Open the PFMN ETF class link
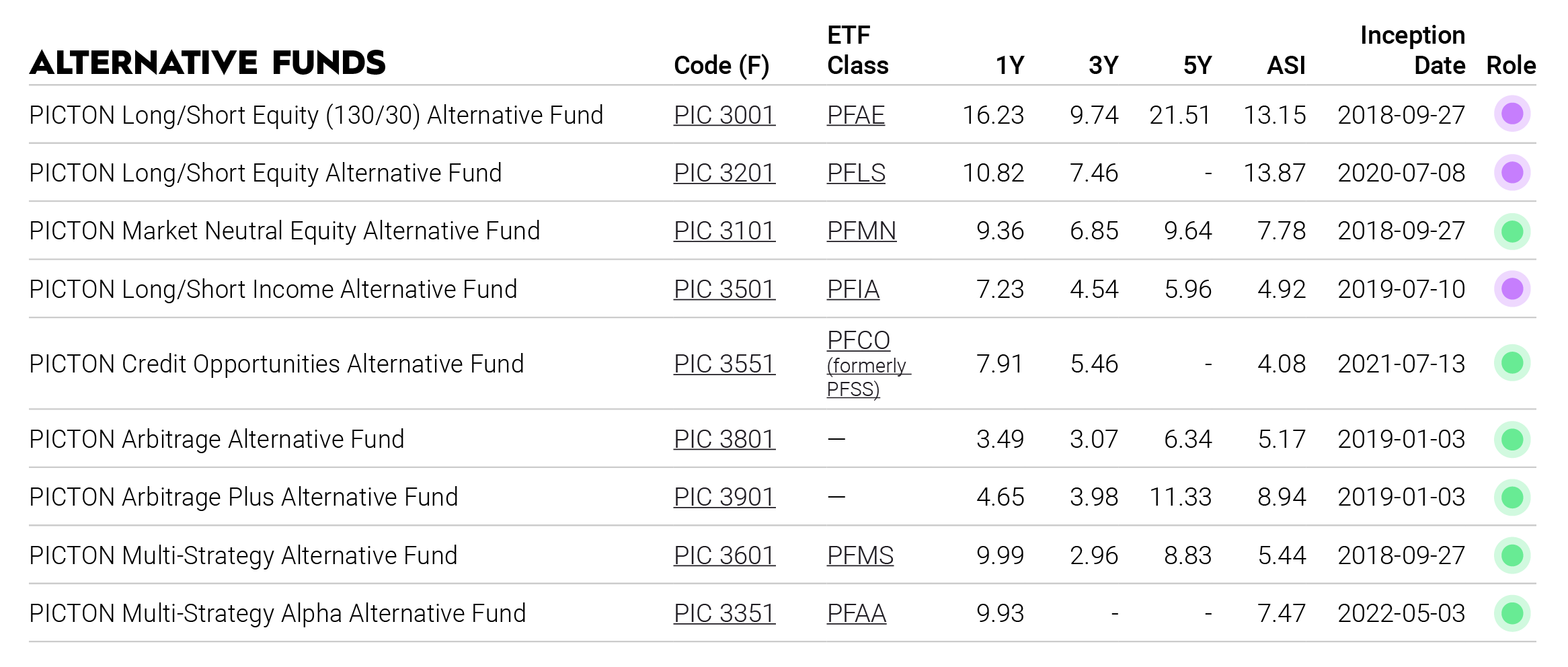The image size is (1568, 667). tap(861, 231)
